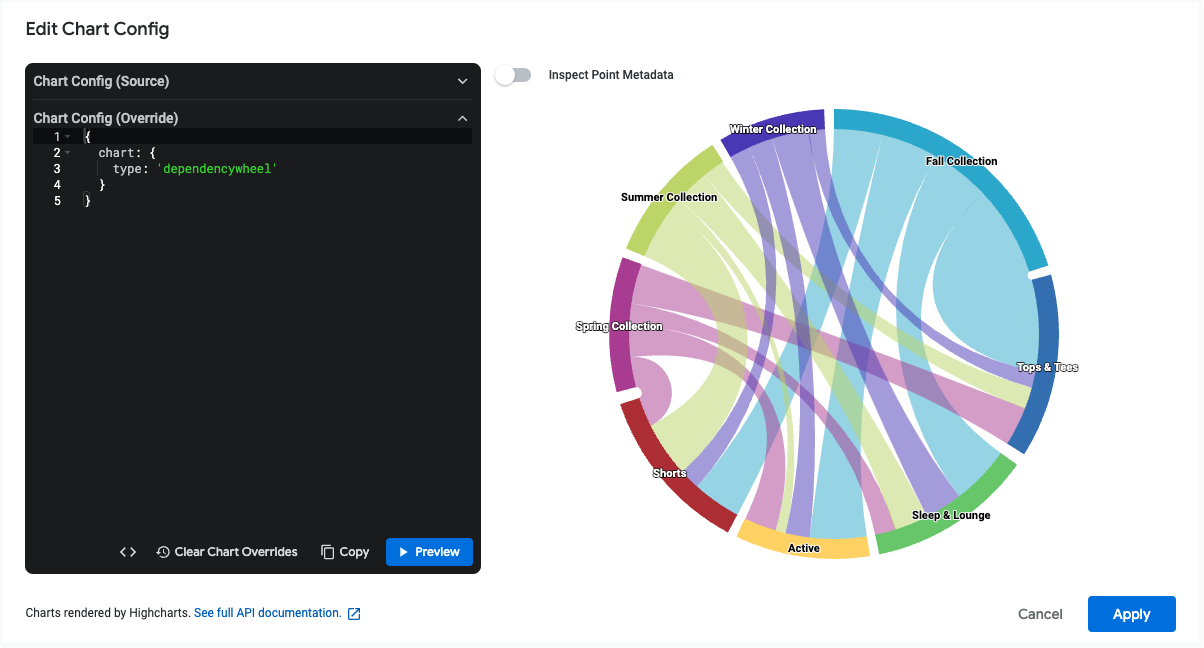Click the Clear Chart Overrides history icon

(x=163, y=552)
